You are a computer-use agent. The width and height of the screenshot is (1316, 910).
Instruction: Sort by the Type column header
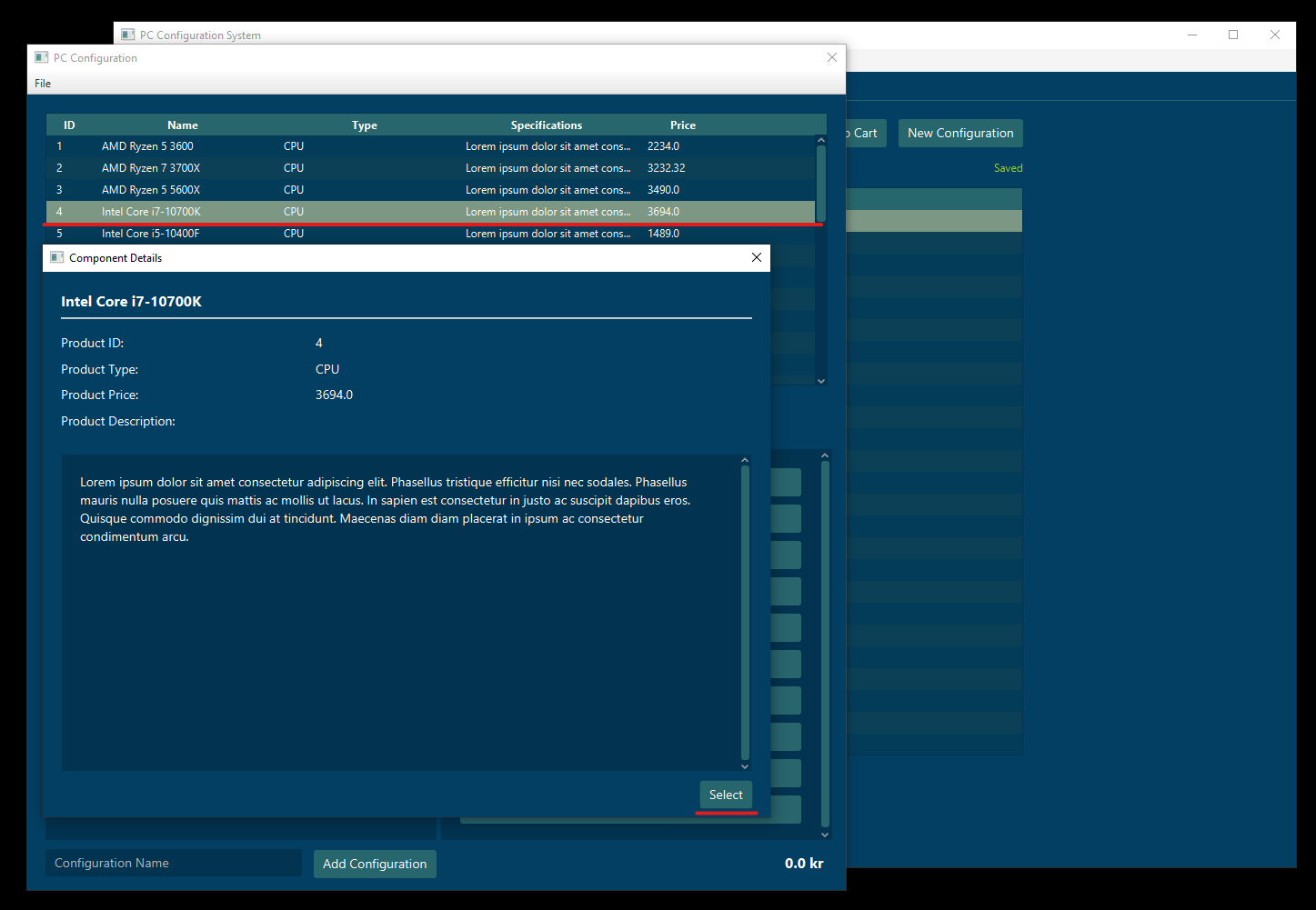tap(365, 125)
